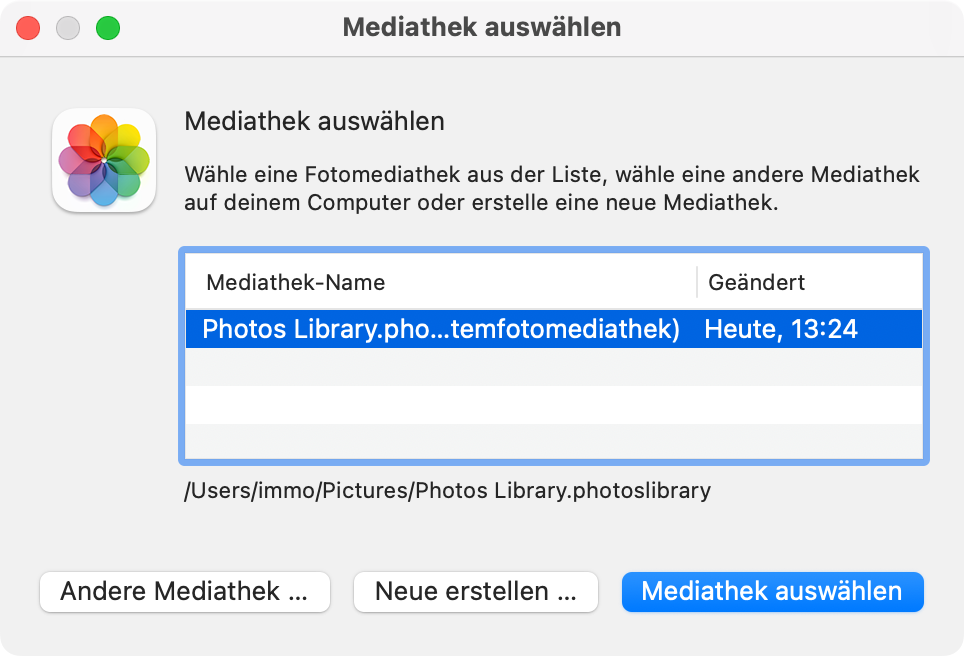
Task: Click the gray disabled minimize button
Action: pyautogui.click(x=68, y=28)
